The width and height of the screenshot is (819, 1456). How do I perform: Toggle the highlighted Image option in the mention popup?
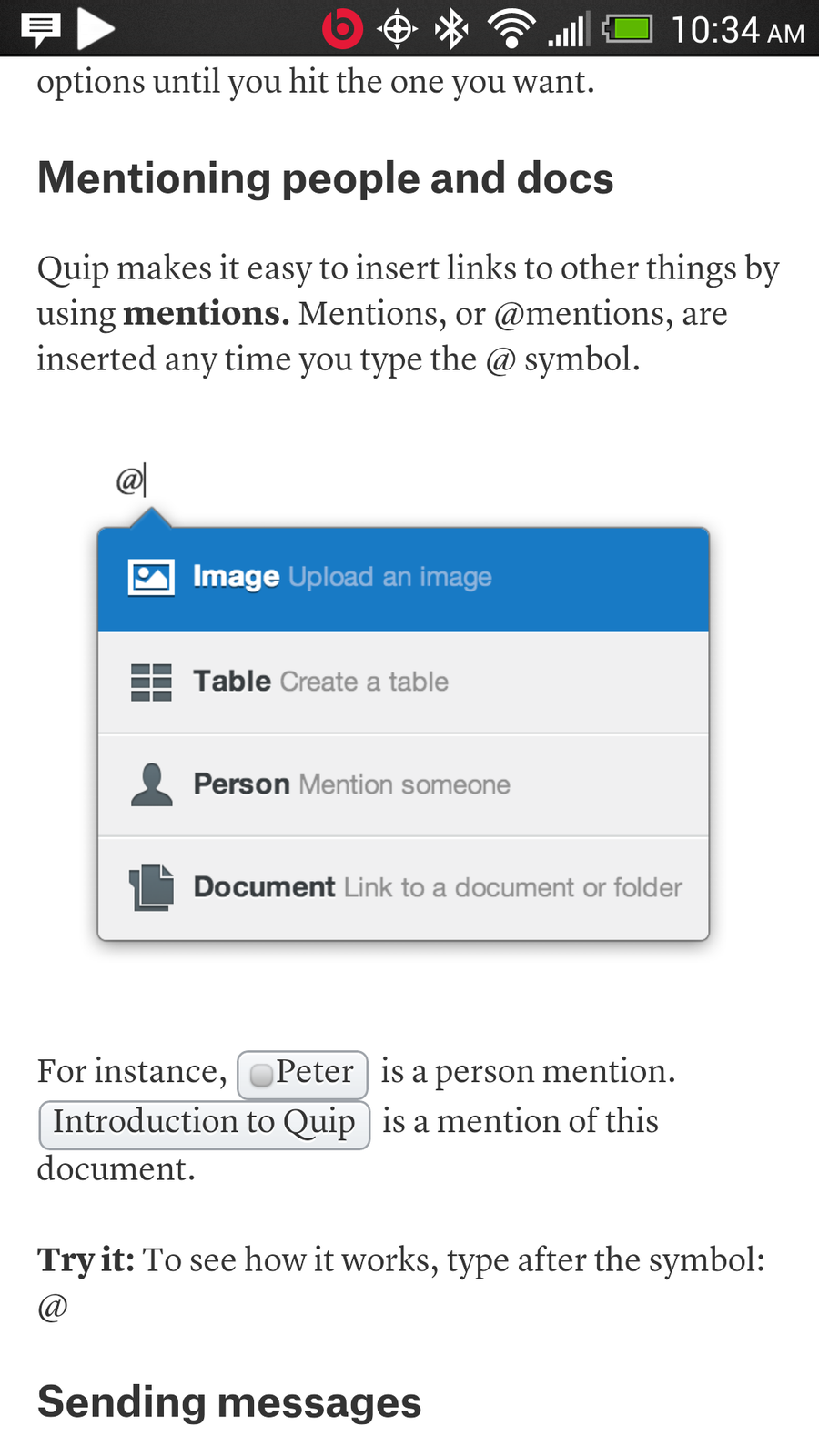coord(401,576)
